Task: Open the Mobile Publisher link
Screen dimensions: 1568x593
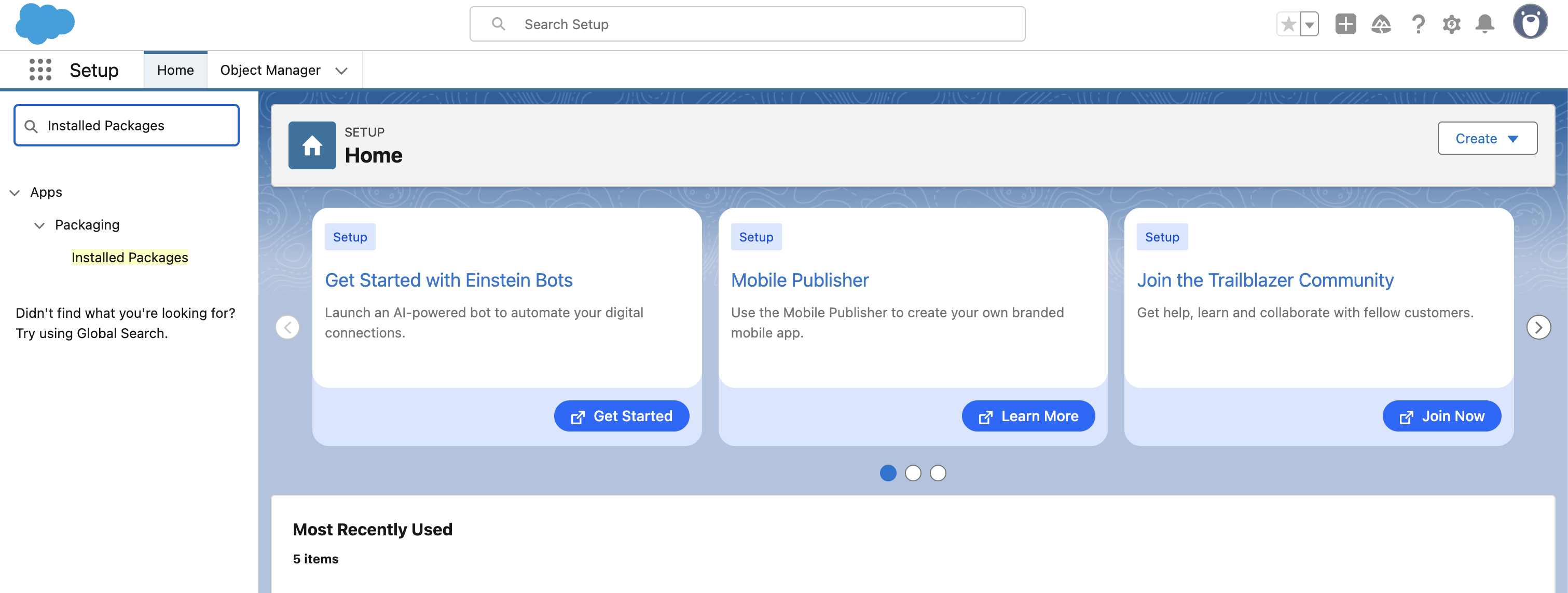Action: pos(800,280)
